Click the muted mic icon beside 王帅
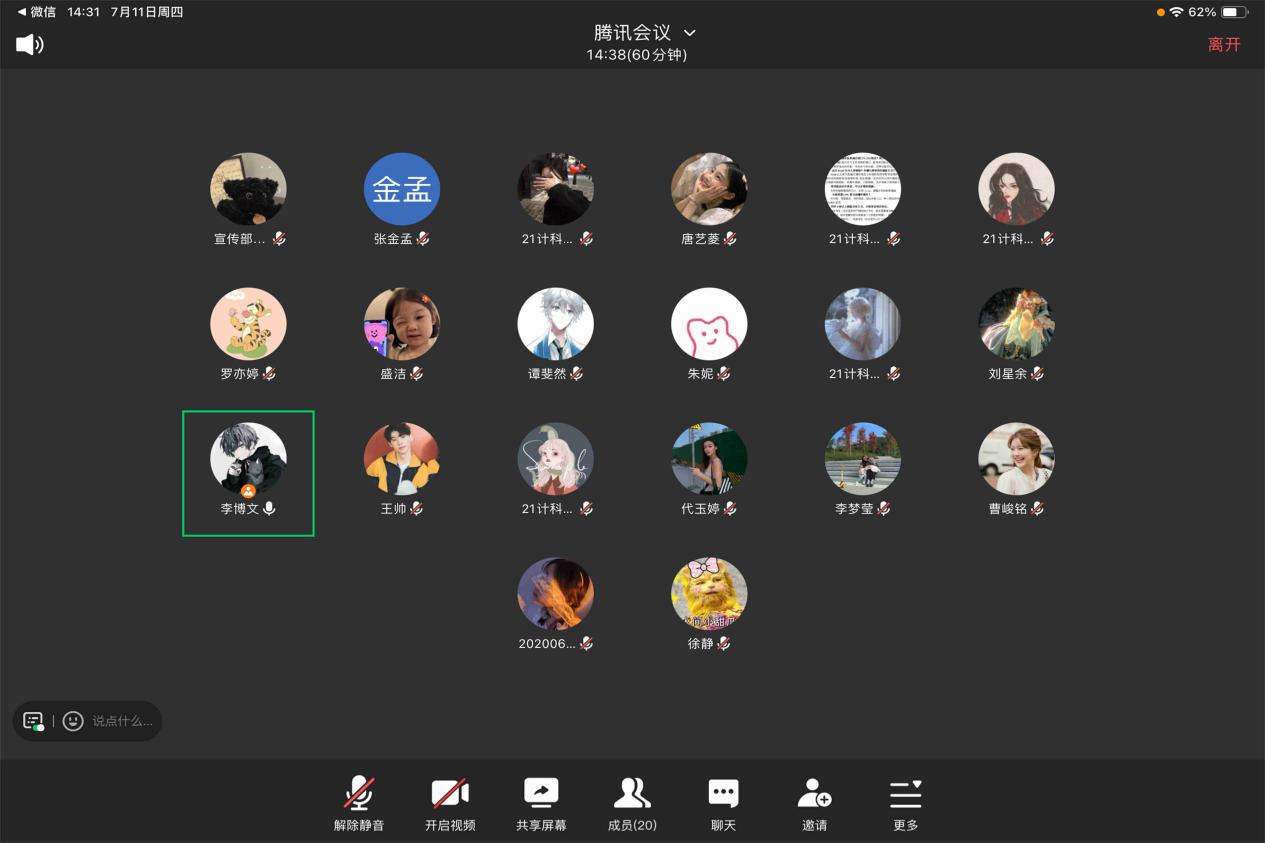The height and width of the screenshot is (843, 1265). 417,509
